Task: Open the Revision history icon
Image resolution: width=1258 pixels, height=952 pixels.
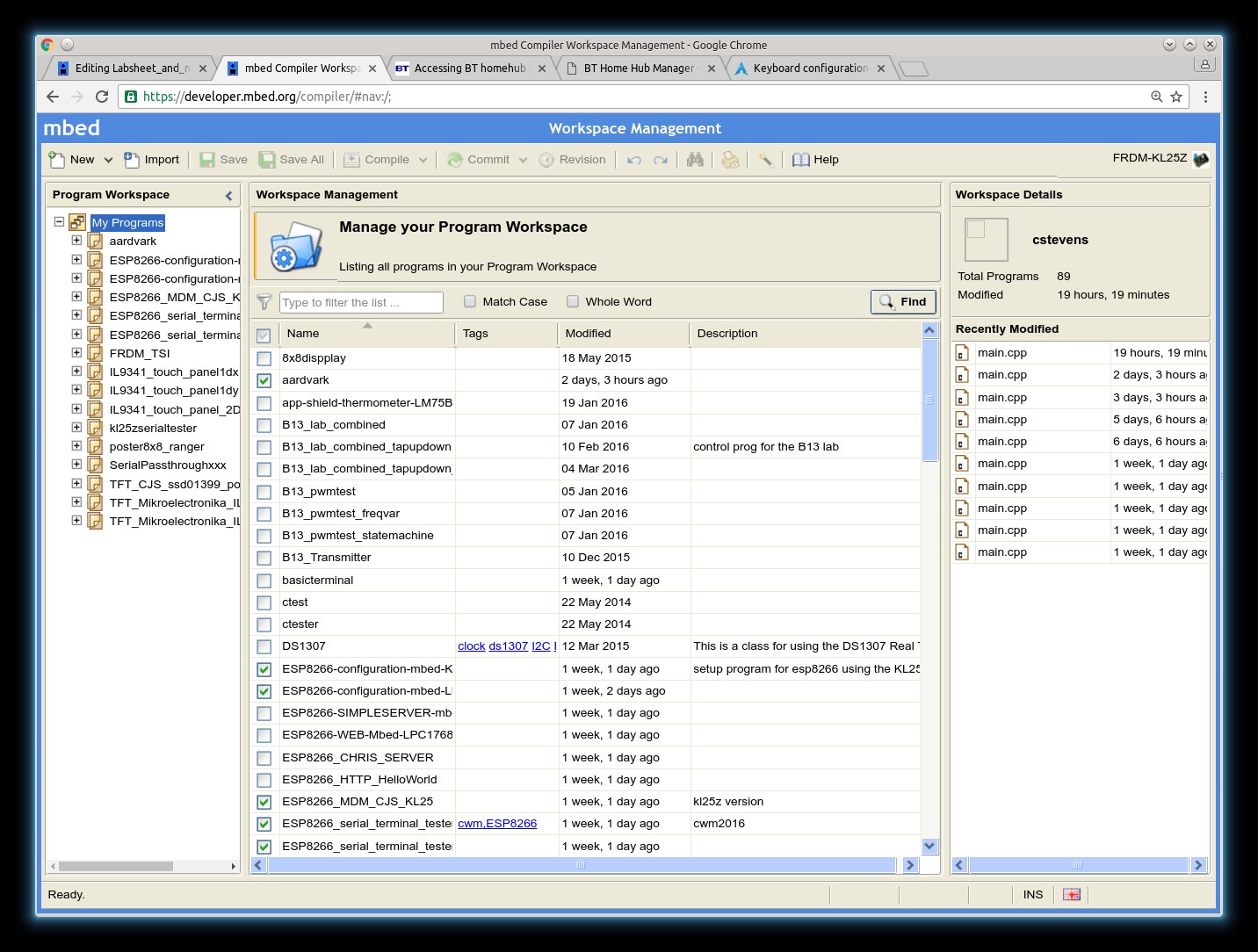Action: pos(546,160)
